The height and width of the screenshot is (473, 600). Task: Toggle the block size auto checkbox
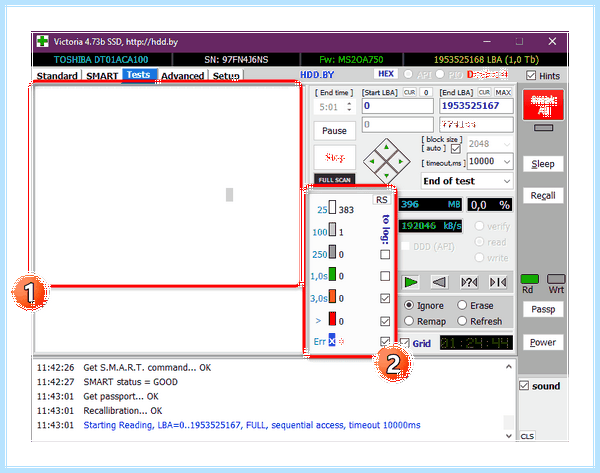coord(455,148)
